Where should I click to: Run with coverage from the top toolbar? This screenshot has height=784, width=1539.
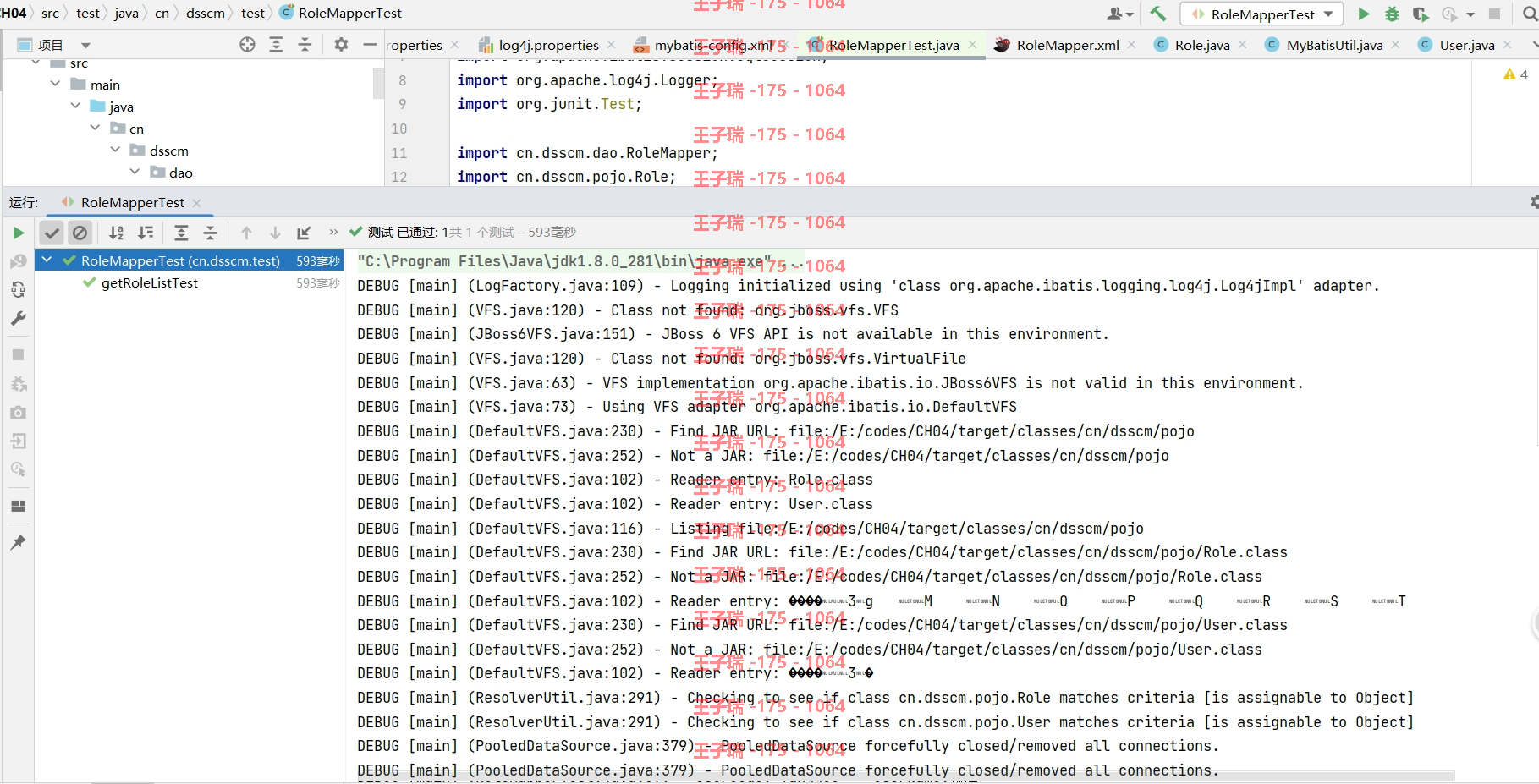coord(1421,14)
